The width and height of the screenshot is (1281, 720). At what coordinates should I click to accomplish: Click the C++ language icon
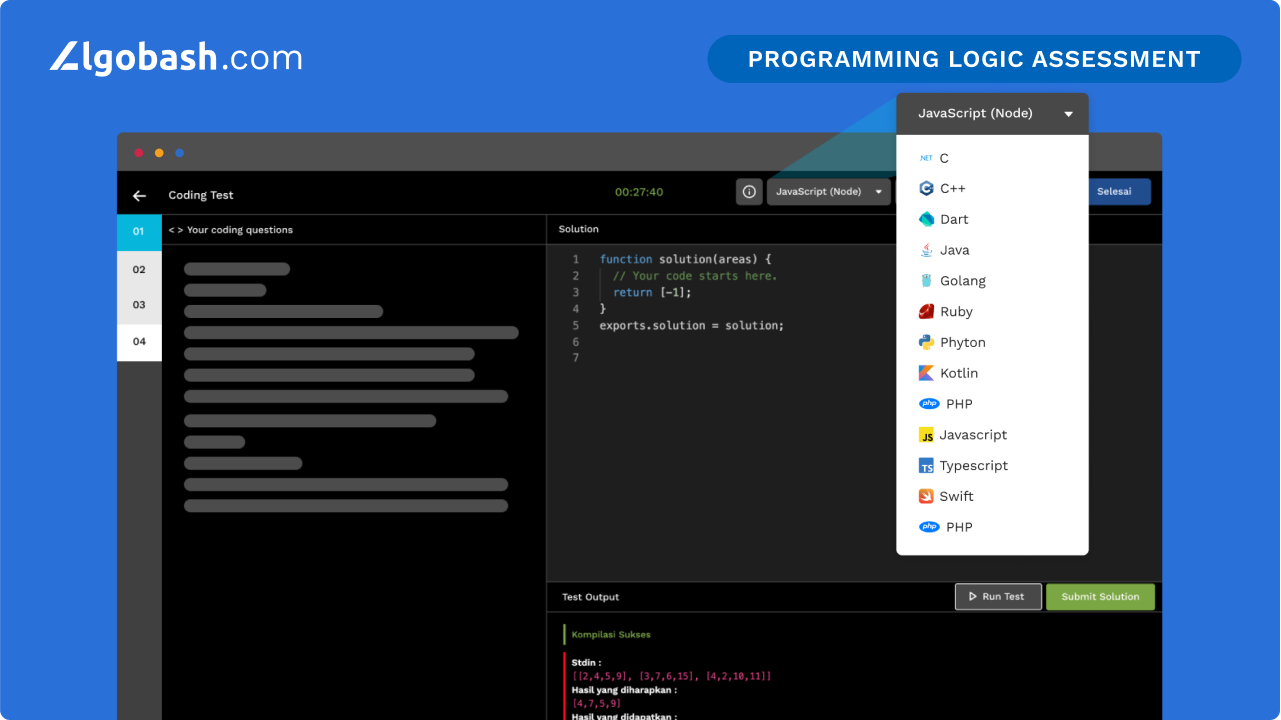tap(926, 188)
